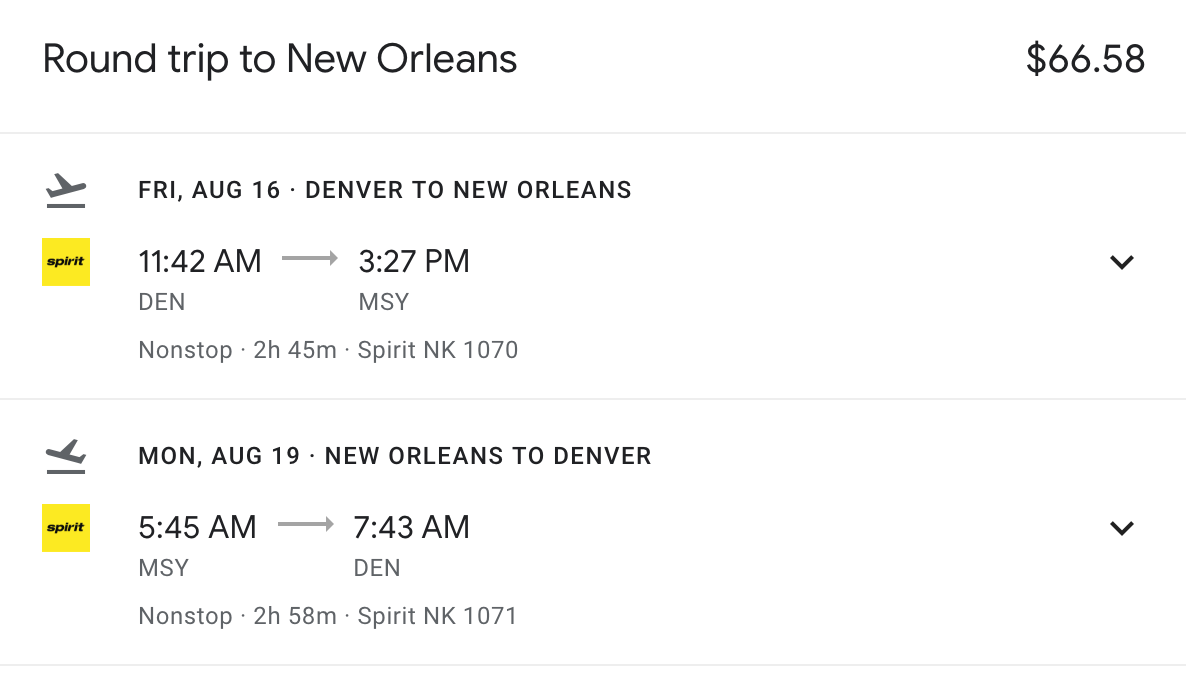The width and height of the screenshot is (1186, 696).
Task: Click the takeoff plane icon for Aug 16
Action: pyautogui.click(x=66, y=189)
